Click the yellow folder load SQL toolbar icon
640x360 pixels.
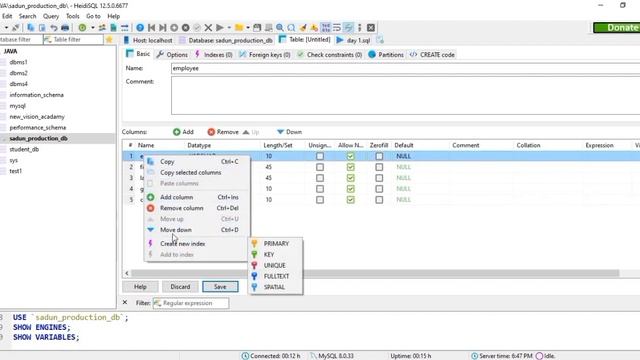coord(239,28)
